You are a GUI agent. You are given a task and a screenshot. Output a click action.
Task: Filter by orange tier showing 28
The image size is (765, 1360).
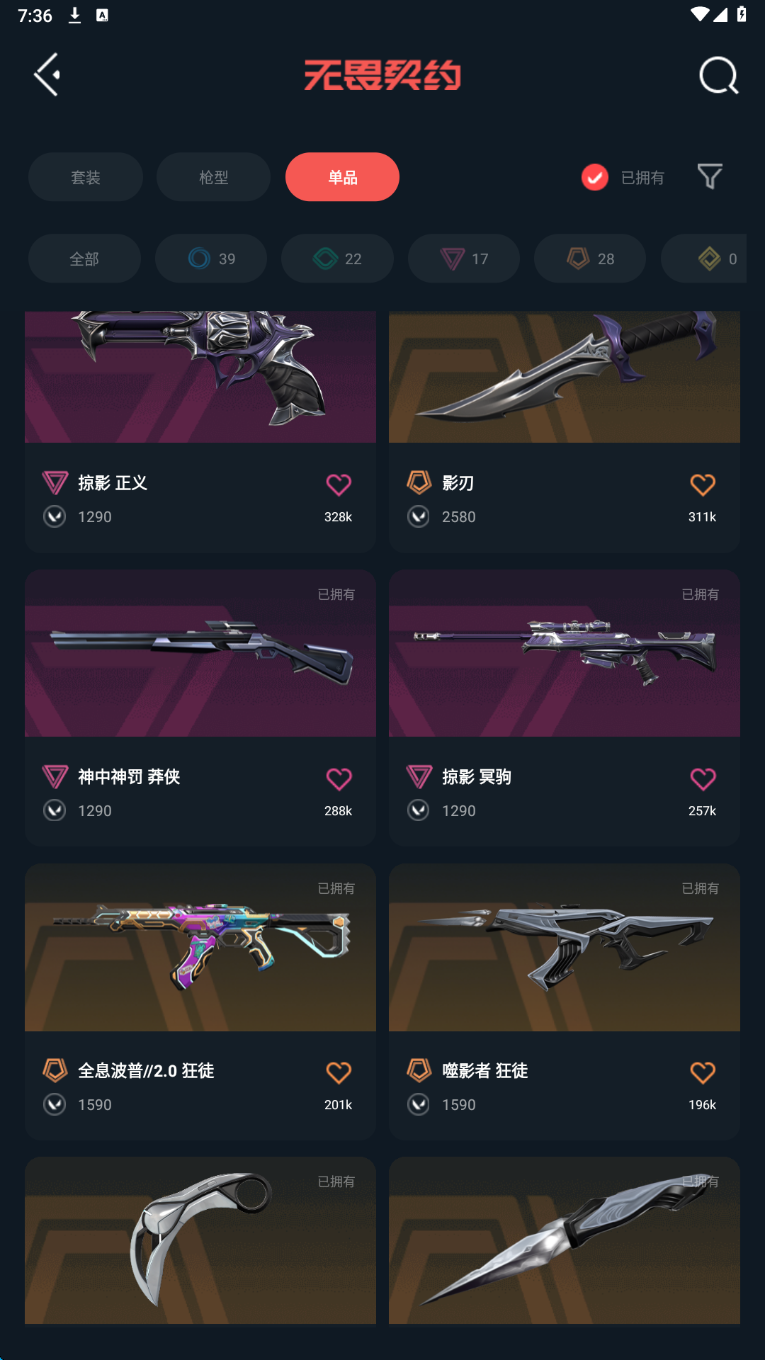(590, 259)
